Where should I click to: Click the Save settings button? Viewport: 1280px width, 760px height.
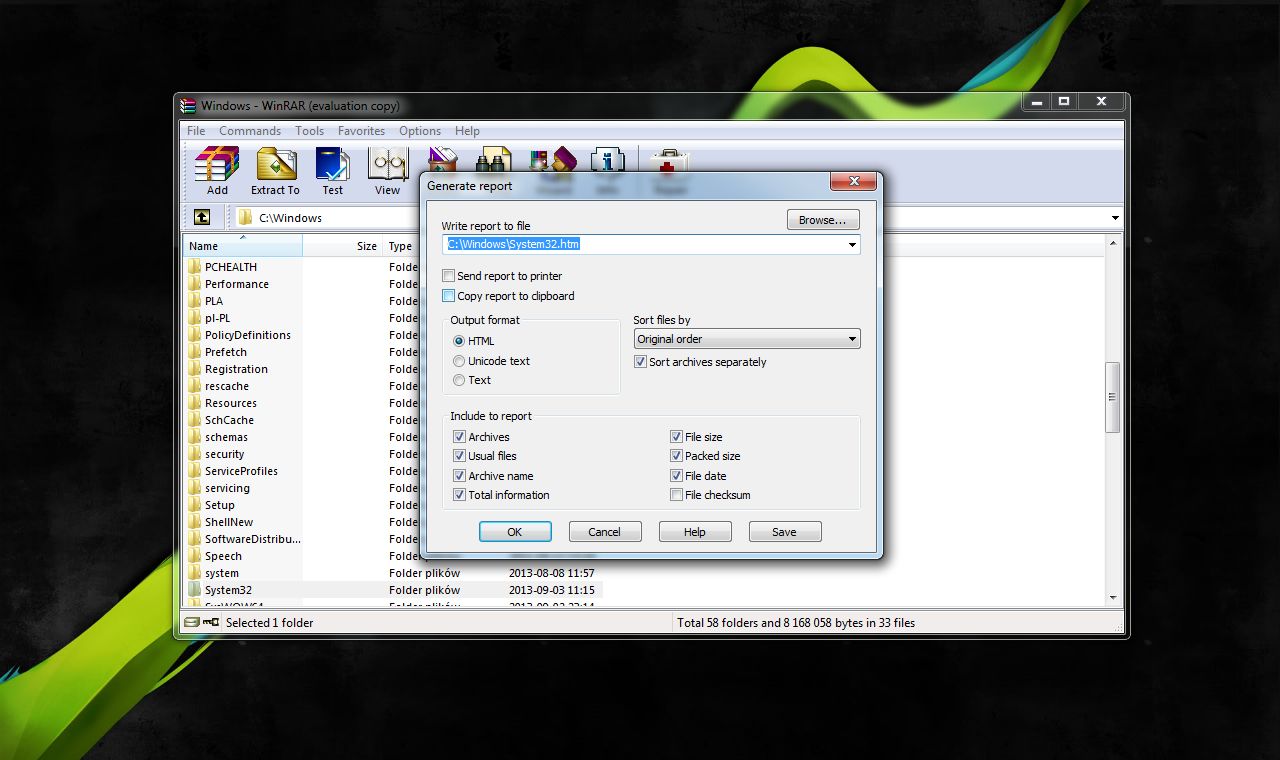(x=785, y=532)
